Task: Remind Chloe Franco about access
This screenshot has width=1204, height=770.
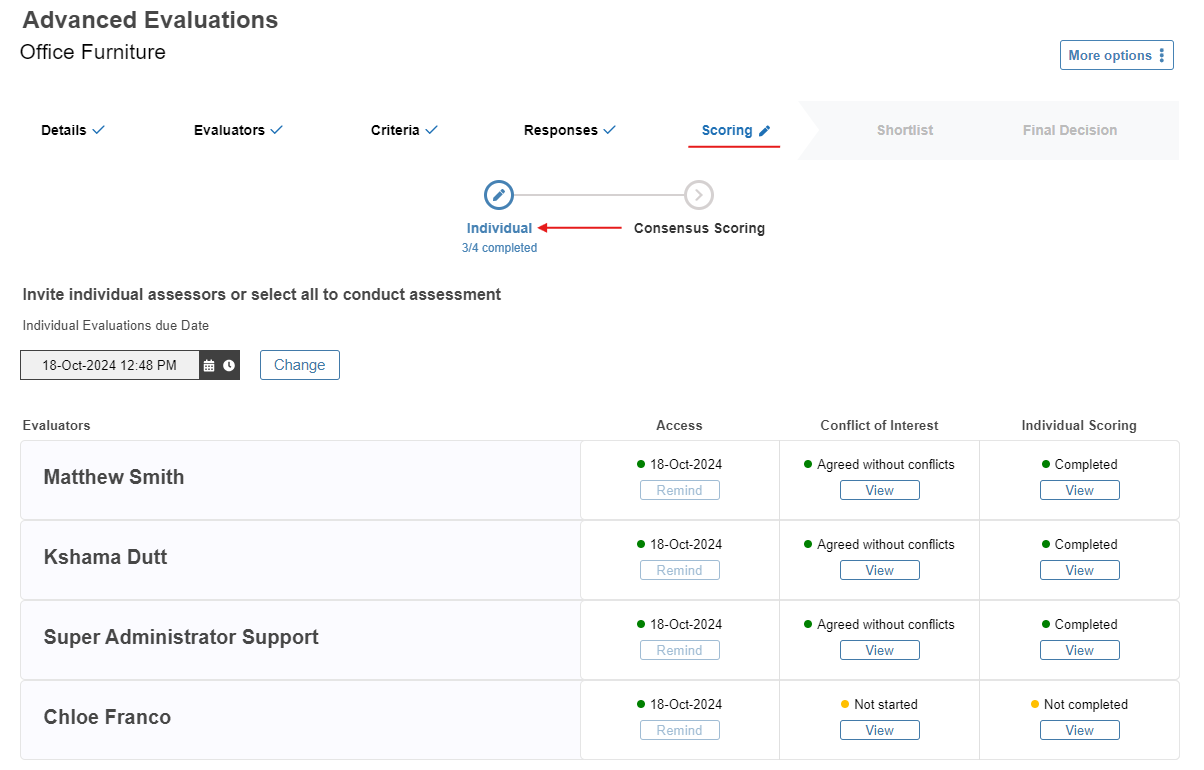Action: (x=680, y=730)
